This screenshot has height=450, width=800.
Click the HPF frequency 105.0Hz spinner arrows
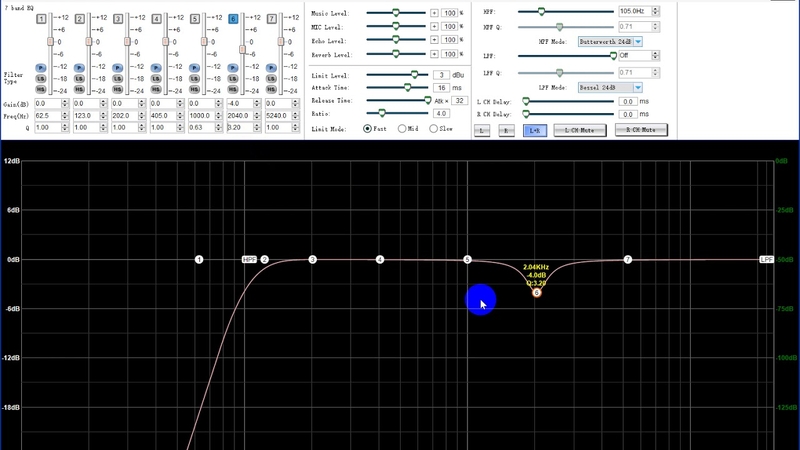[655, 11]
